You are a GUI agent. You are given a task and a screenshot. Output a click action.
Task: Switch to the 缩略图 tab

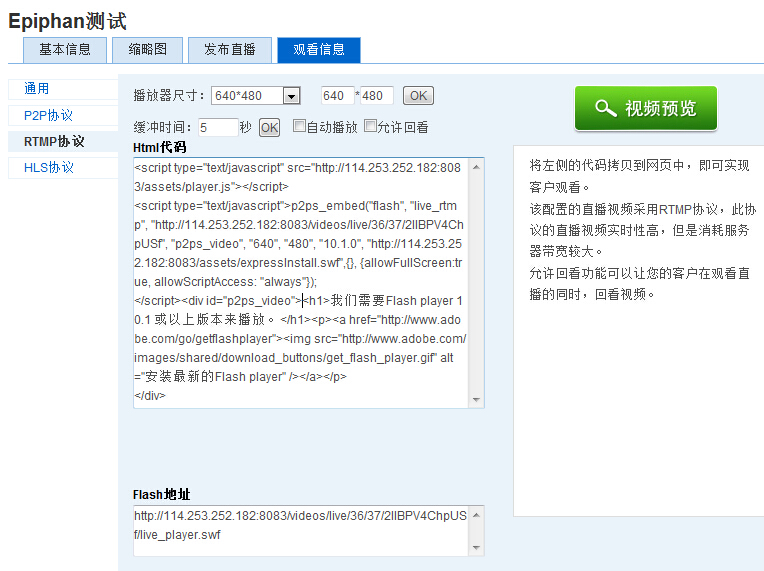coord(141,50)
